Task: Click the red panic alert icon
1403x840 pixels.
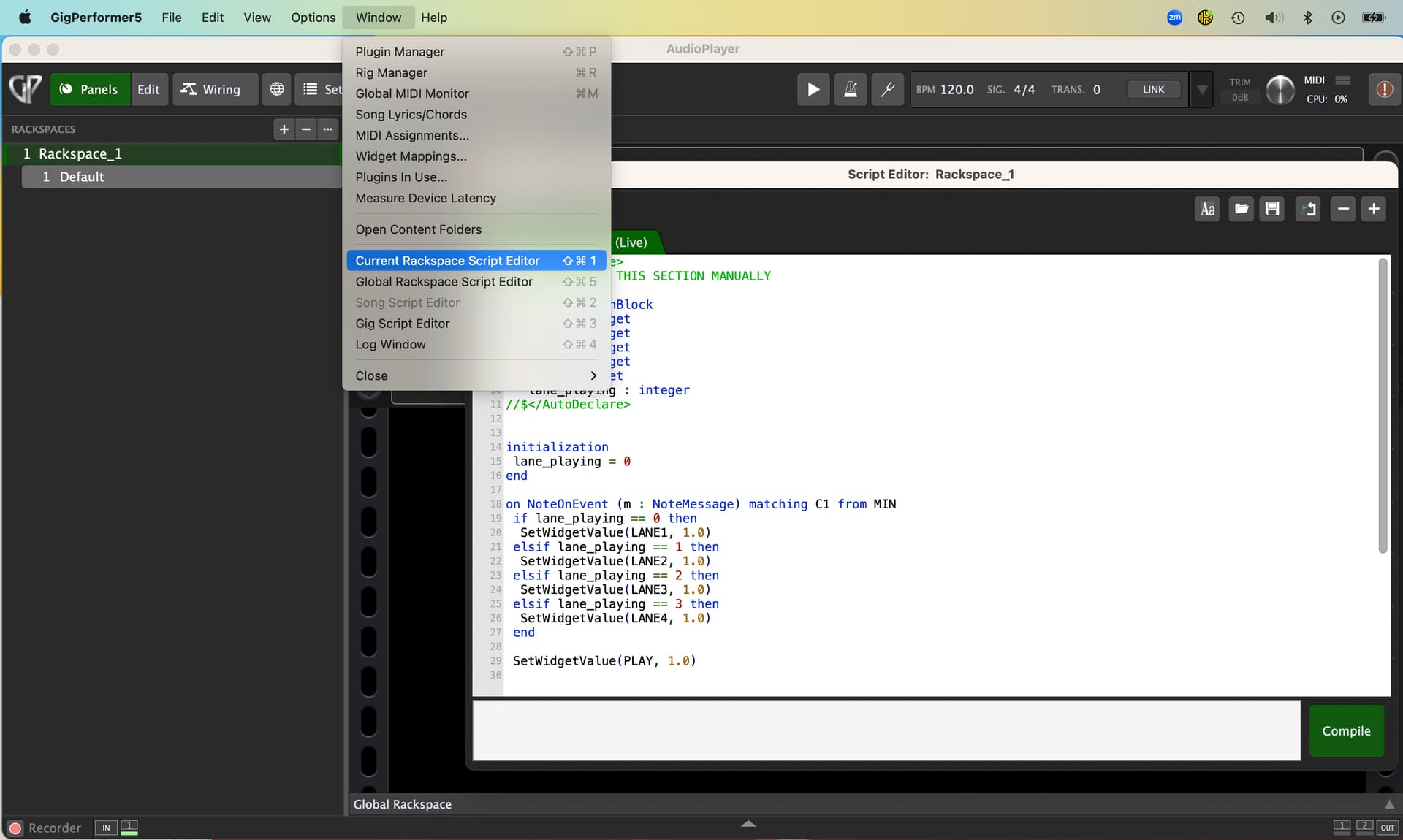Action: tap(1384, 89)
